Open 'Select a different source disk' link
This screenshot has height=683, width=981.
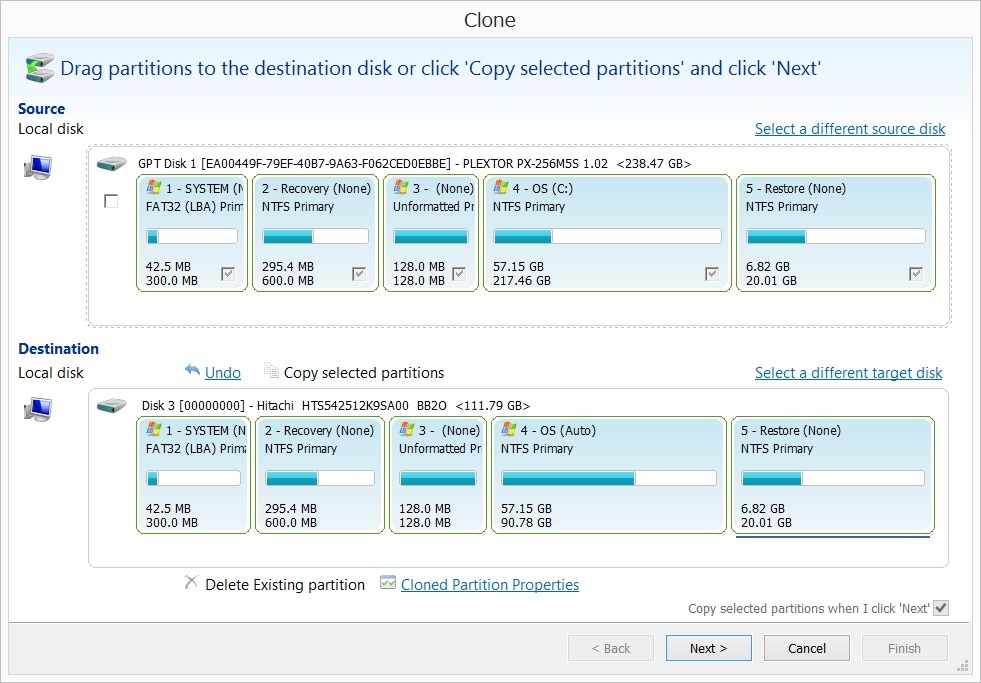click(x=849, y=129)
